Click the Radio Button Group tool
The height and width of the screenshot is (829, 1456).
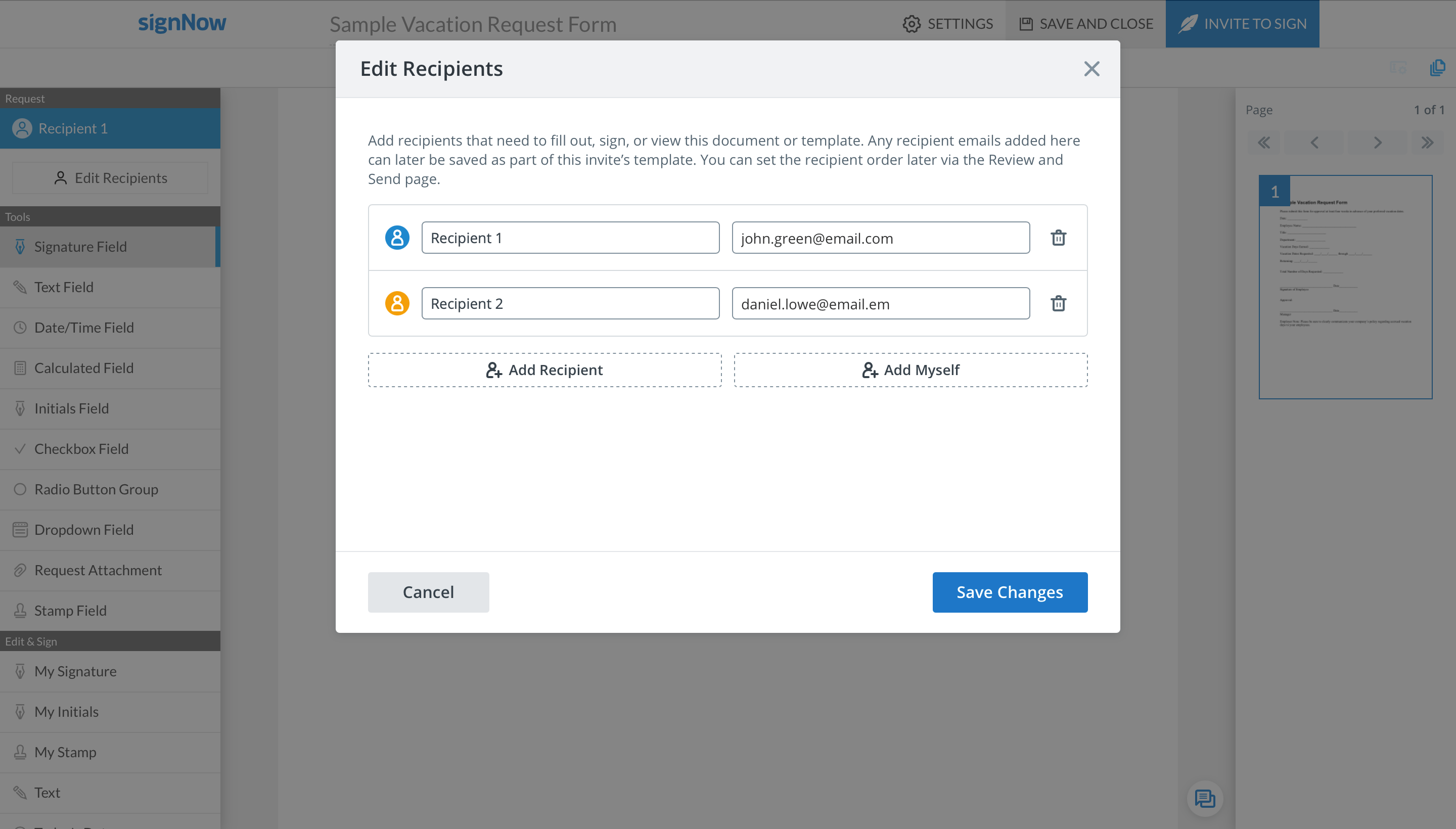(x=96, y=489)
